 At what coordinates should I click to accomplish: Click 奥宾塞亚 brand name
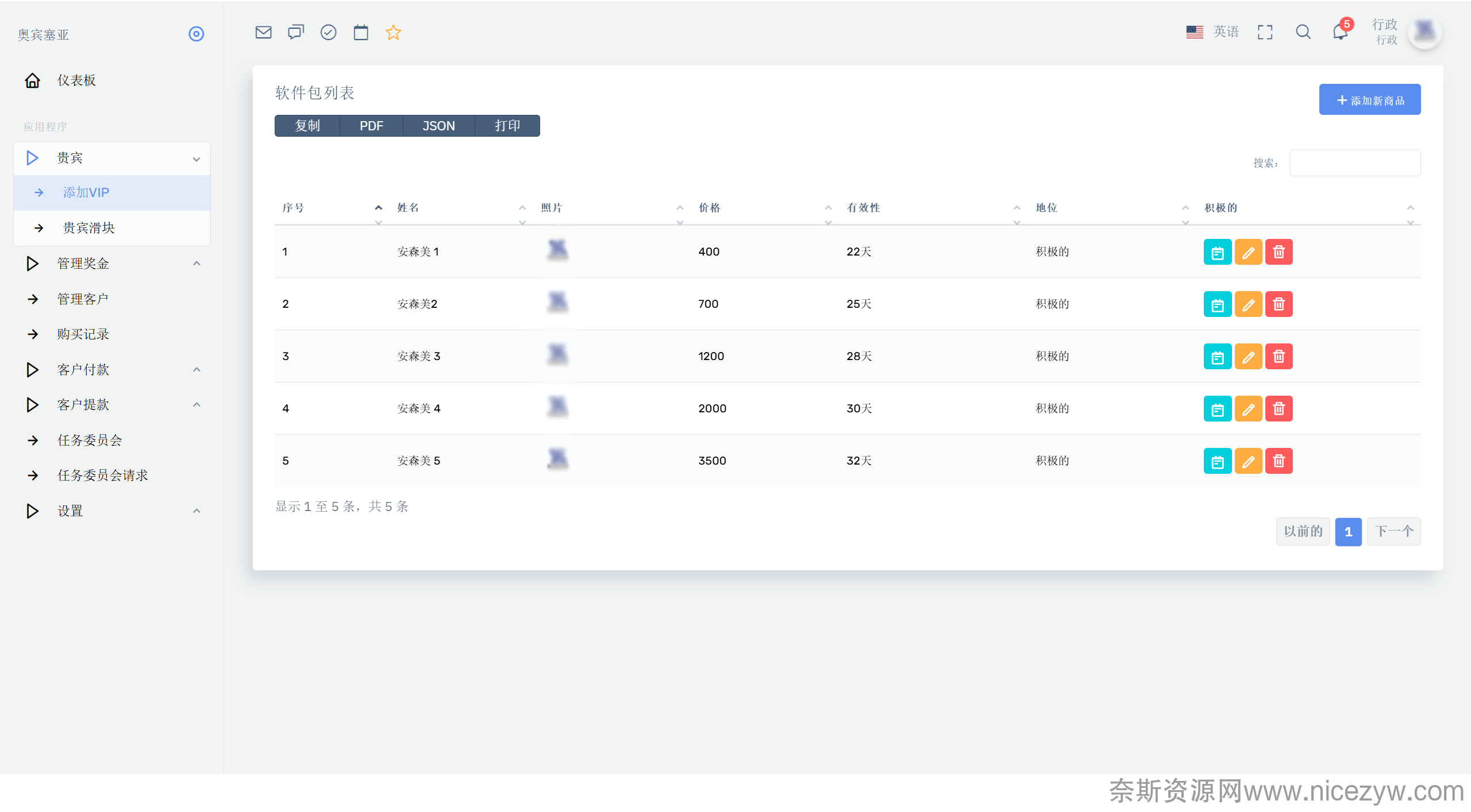tap(43, 35)
